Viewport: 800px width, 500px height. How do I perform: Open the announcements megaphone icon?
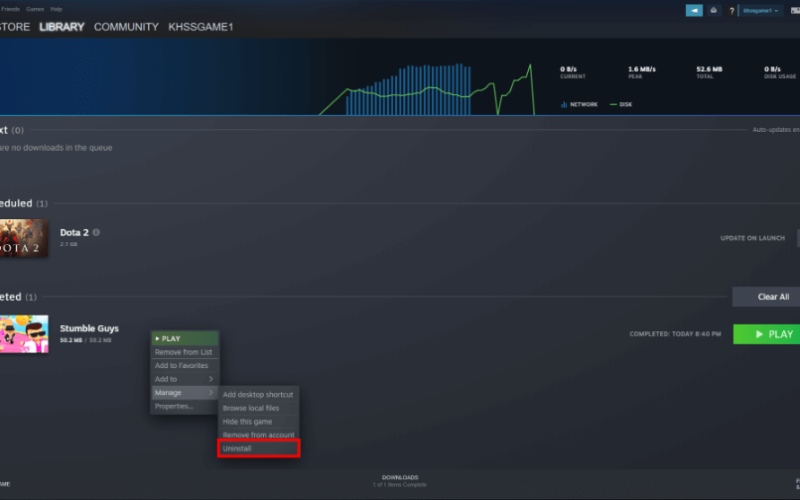pos(694,10)
